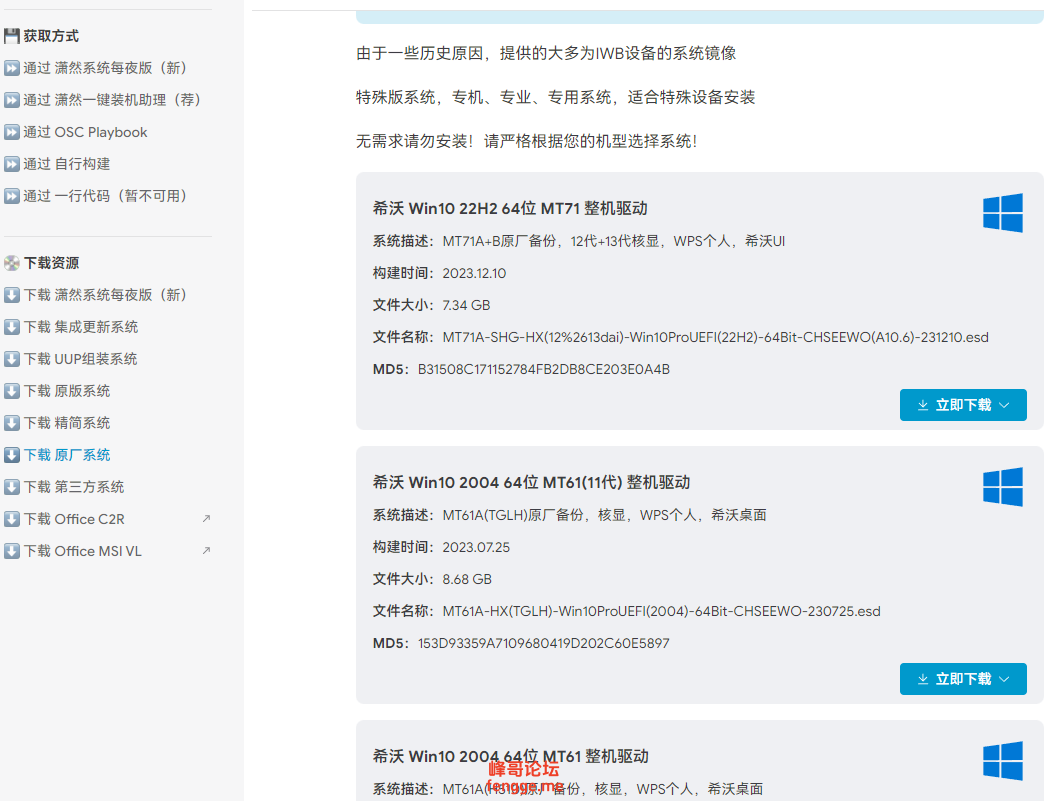Go to 通过 OSC Playbook
Screen dimensions: 1044x801
[85, 132]
